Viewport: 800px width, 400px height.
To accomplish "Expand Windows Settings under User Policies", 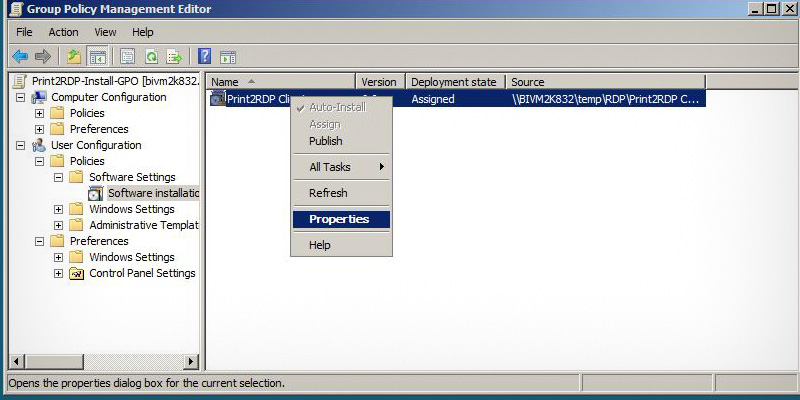I will point(59,209).
